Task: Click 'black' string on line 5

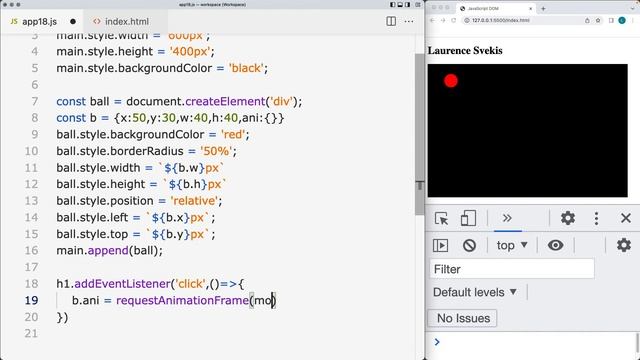Action: pos(246,68)
